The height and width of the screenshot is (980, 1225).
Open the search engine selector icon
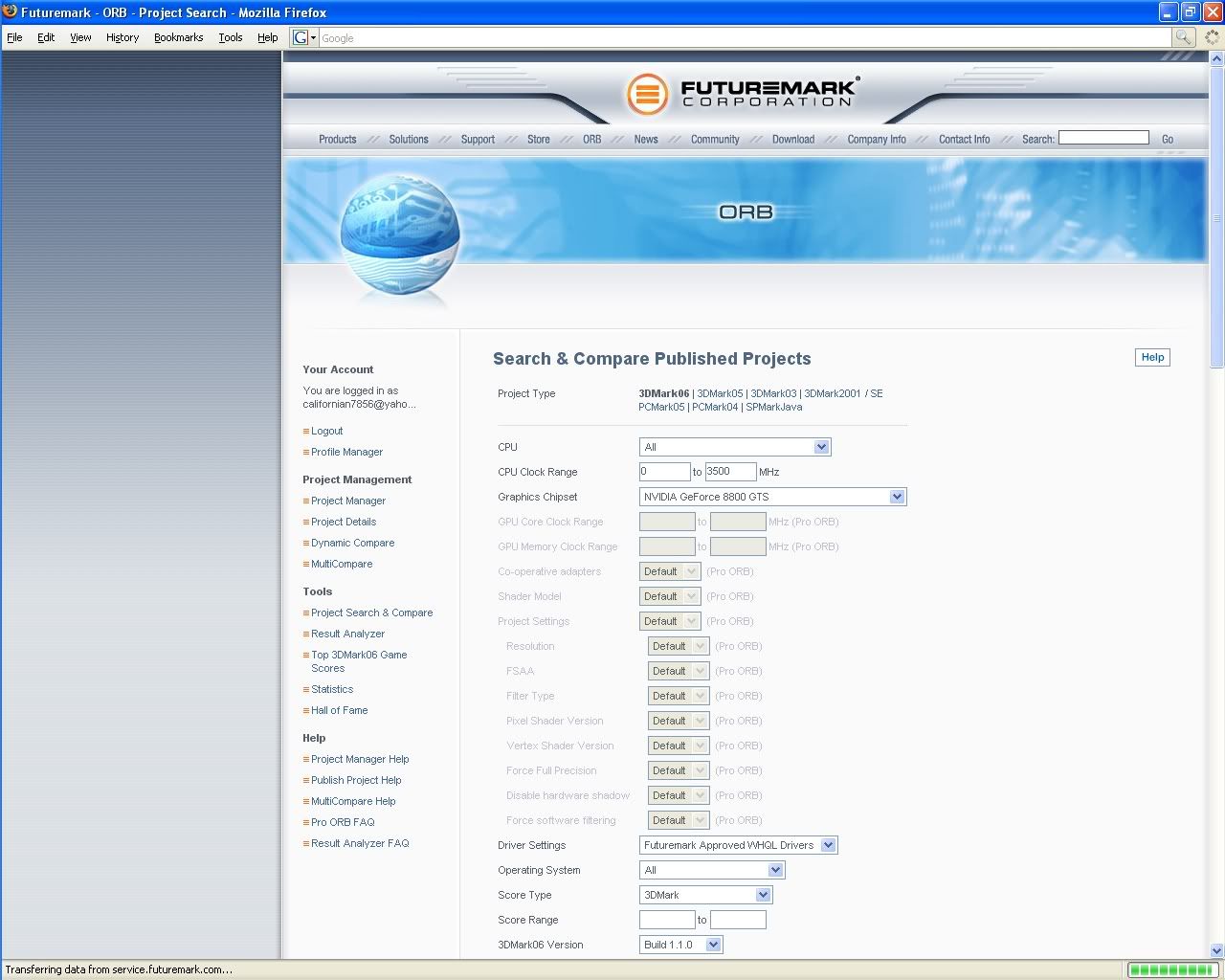304,37
